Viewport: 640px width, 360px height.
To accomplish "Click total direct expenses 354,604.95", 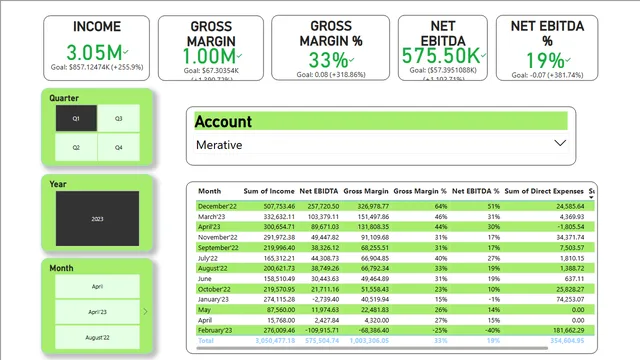I will pyautogui.click(x=567, y=340).
